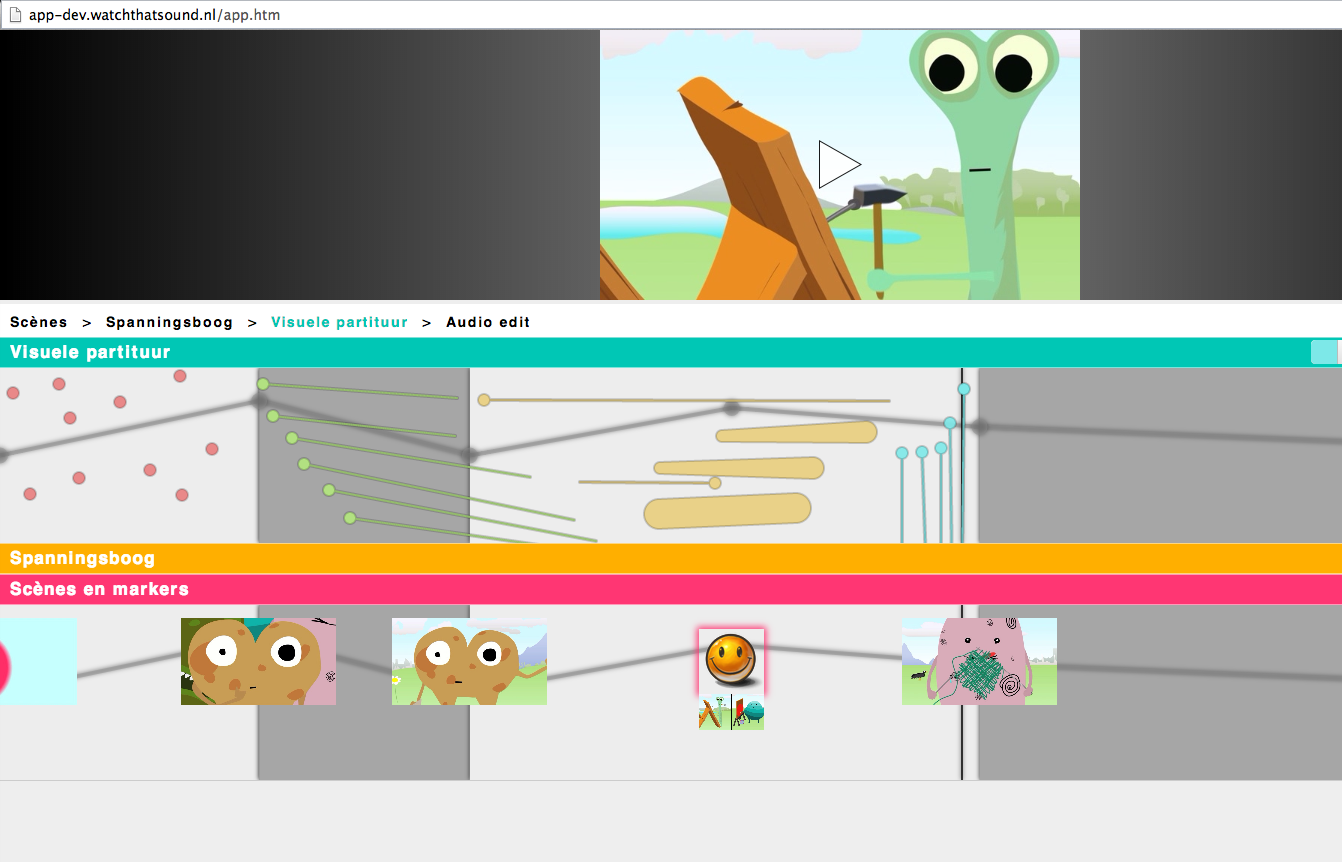The image size is (1342, 862).
Task: Go to Spanningsboog breadcrumb step
Action: tap(169, 322)
